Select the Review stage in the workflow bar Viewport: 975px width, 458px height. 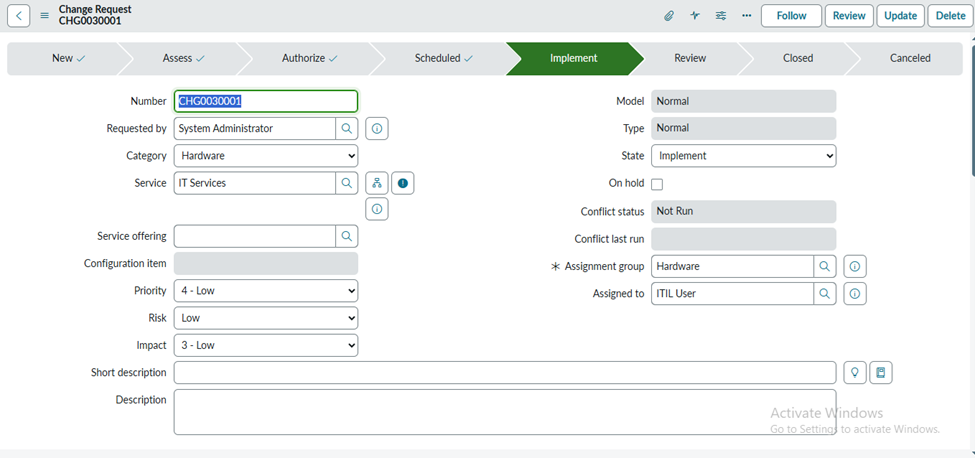pos(690,59)
